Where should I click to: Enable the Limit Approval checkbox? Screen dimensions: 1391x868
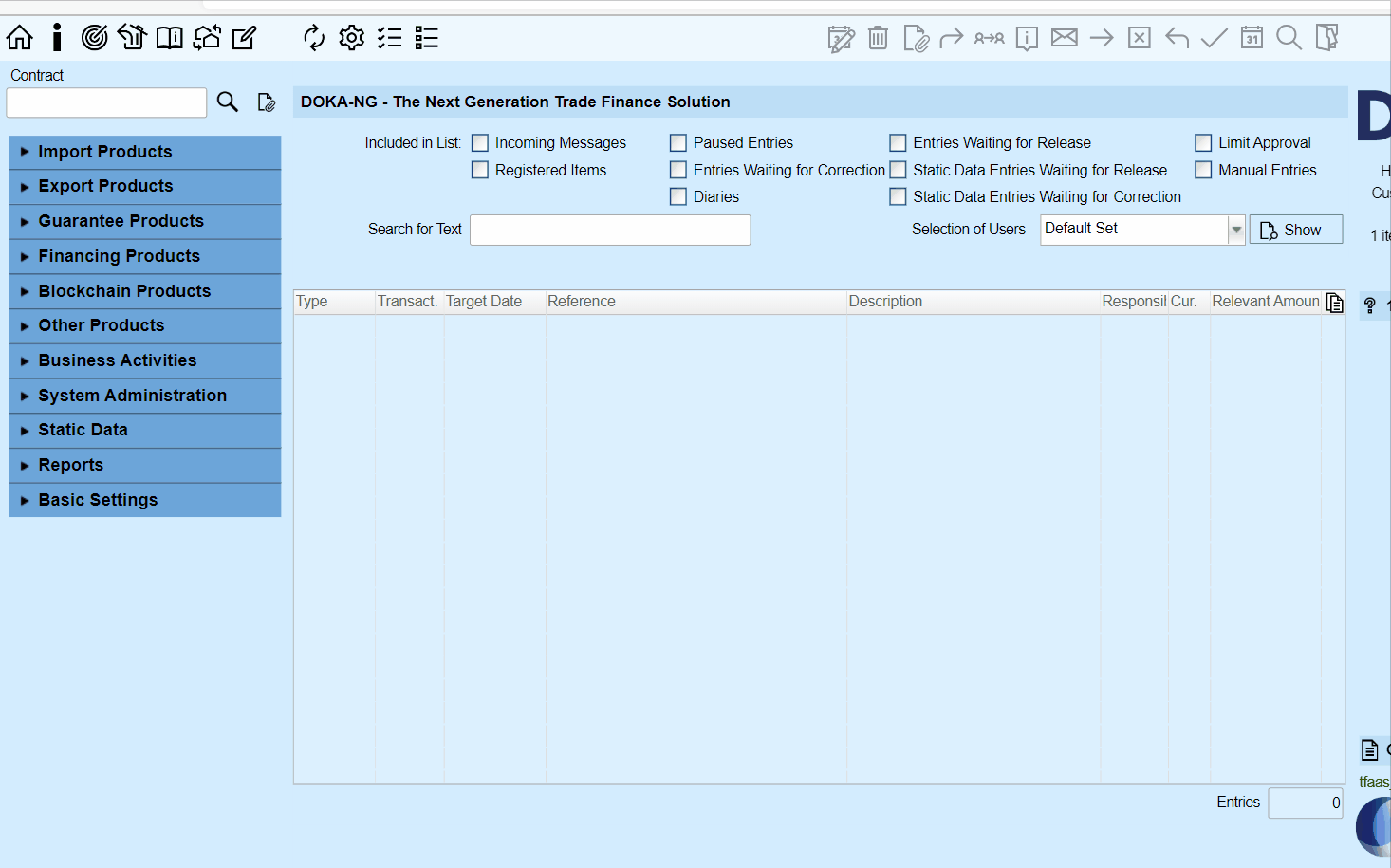tap(1203, 143)
